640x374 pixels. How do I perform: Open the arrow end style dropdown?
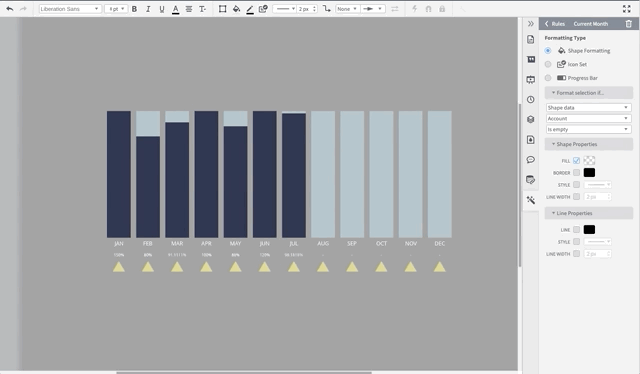tap(373, 9)
